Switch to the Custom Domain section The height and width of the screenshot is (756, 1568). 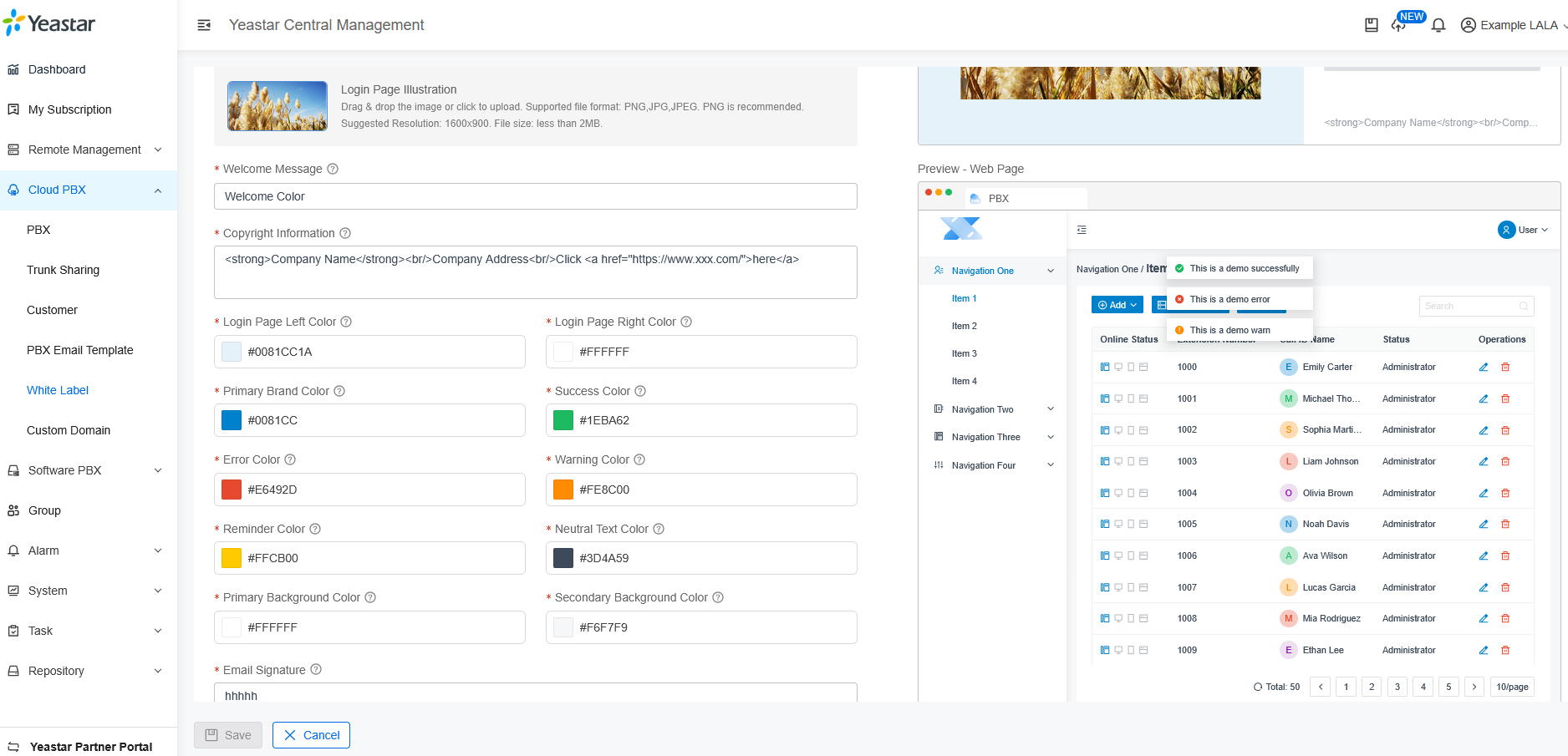[x=69, y=430]
